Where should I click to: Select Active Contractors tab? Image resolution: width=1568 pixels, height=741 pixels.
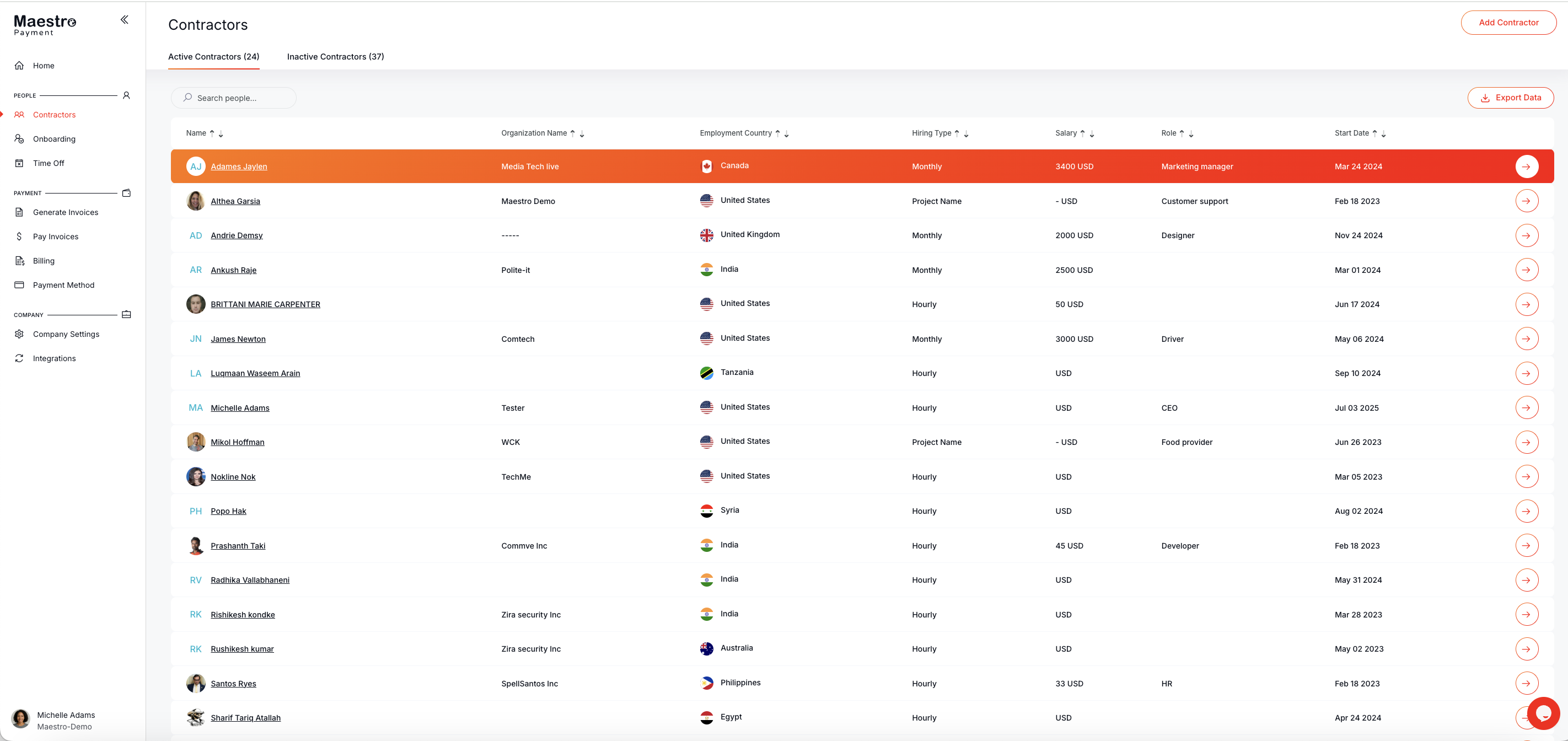tap(214, 57)
